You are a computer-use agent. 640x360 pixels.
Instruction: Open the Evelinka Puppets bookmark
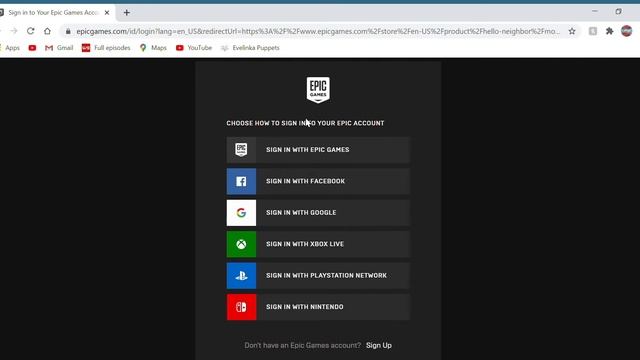tap(250, 48)
